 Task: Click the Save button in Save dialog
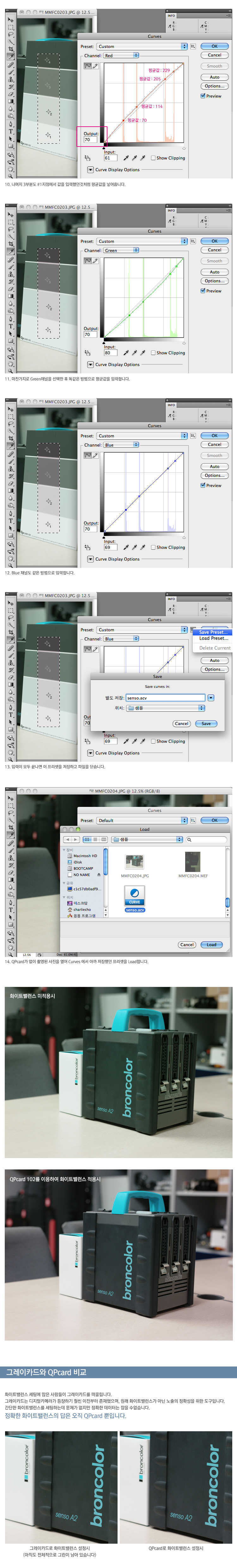tap(206, 724)
